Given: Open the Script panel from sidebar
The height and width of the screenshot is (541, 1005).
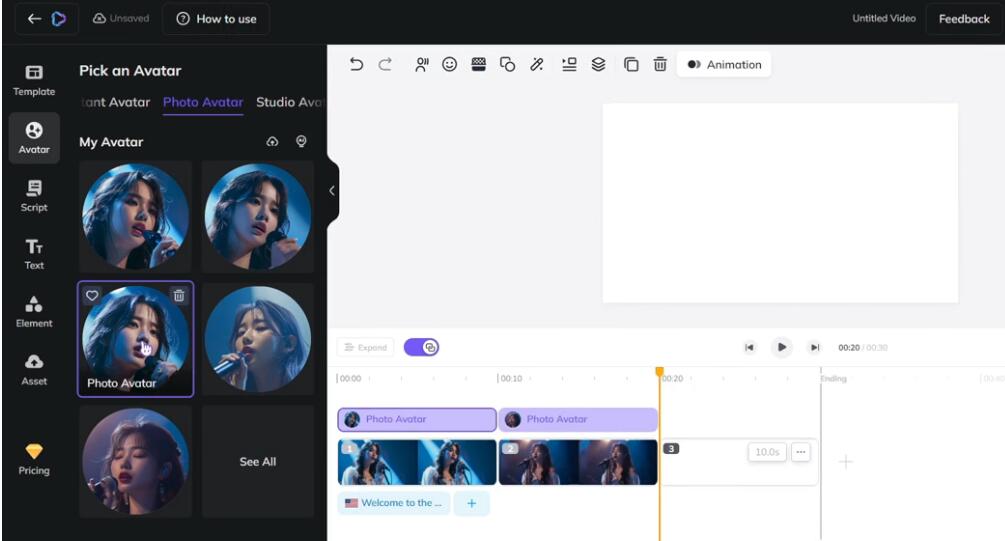Looking at the screenshot, I should click(34, 195).
